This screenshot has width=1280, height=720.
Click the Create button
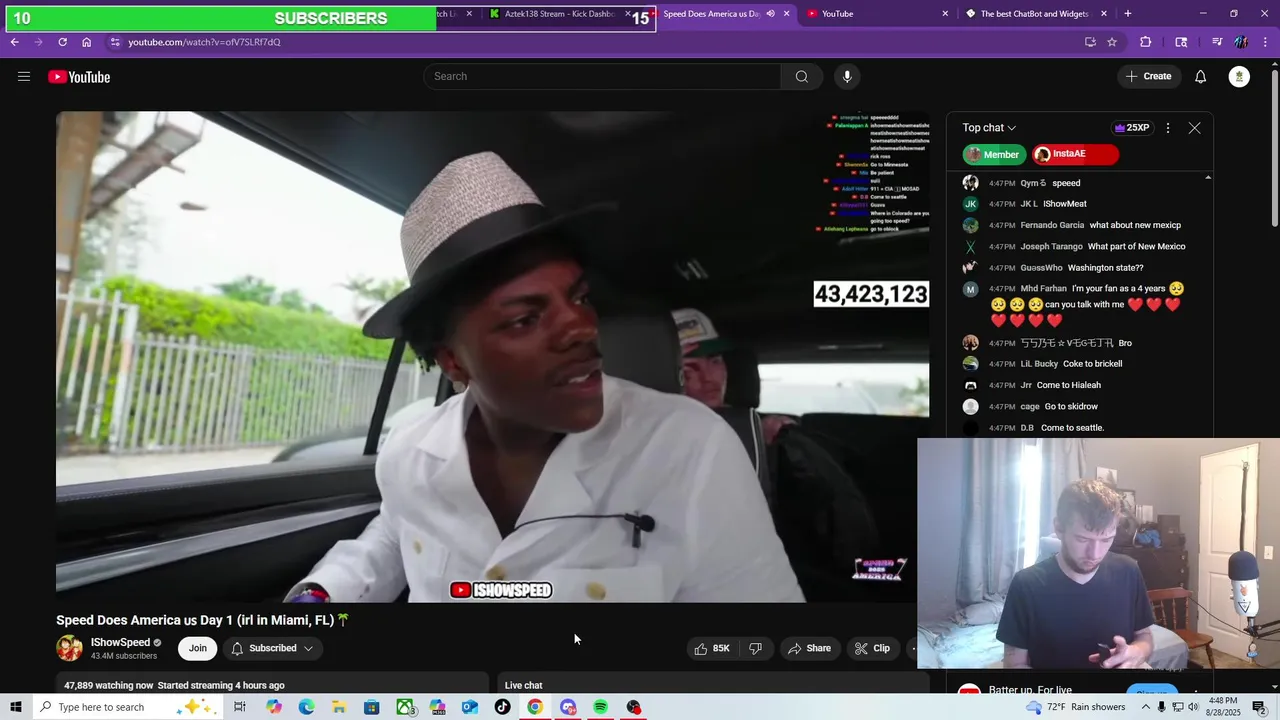pos(1148,76)
